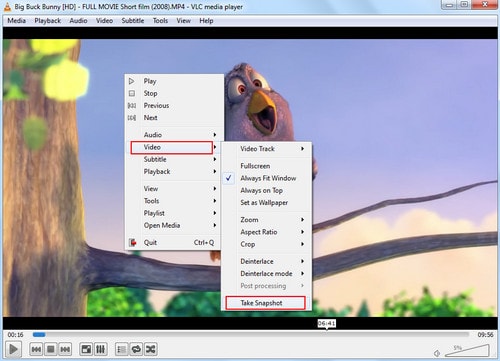Open the Help menu
The width and height of the screenshot is (500, 361).
206,21
